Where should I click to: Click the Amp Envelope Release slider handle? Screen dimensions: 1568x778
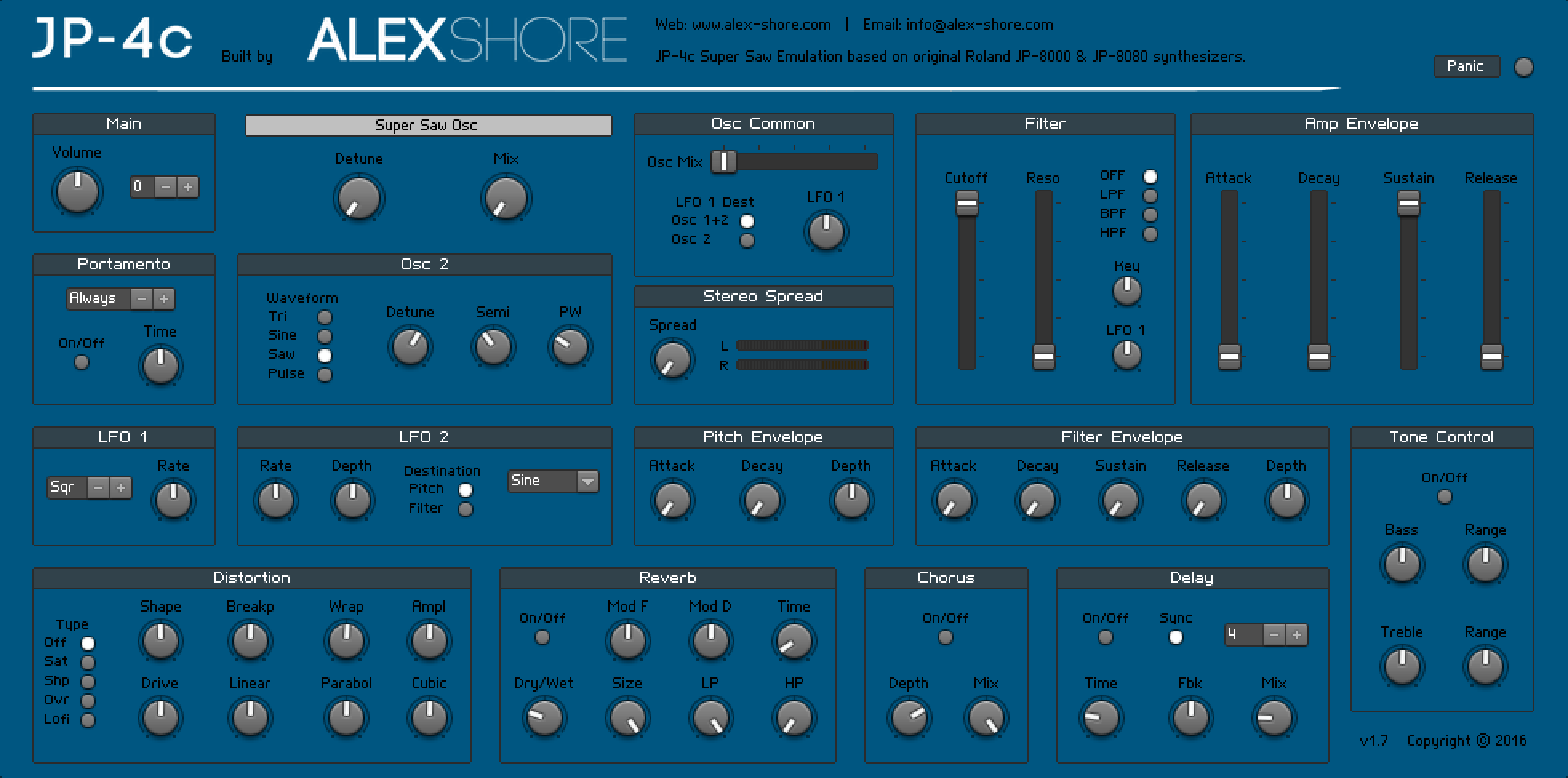point(1492,356)
